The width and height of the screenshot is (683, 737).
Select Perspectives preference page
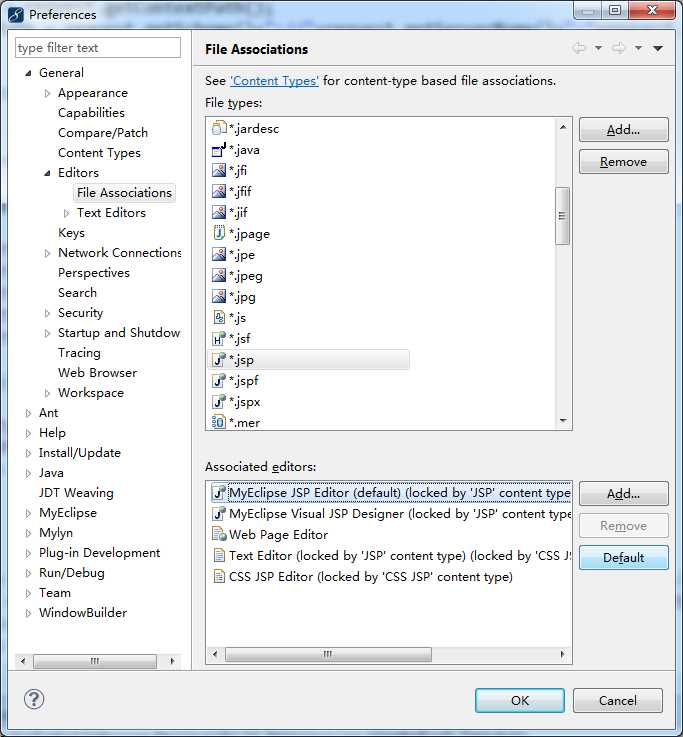[94, 273]
